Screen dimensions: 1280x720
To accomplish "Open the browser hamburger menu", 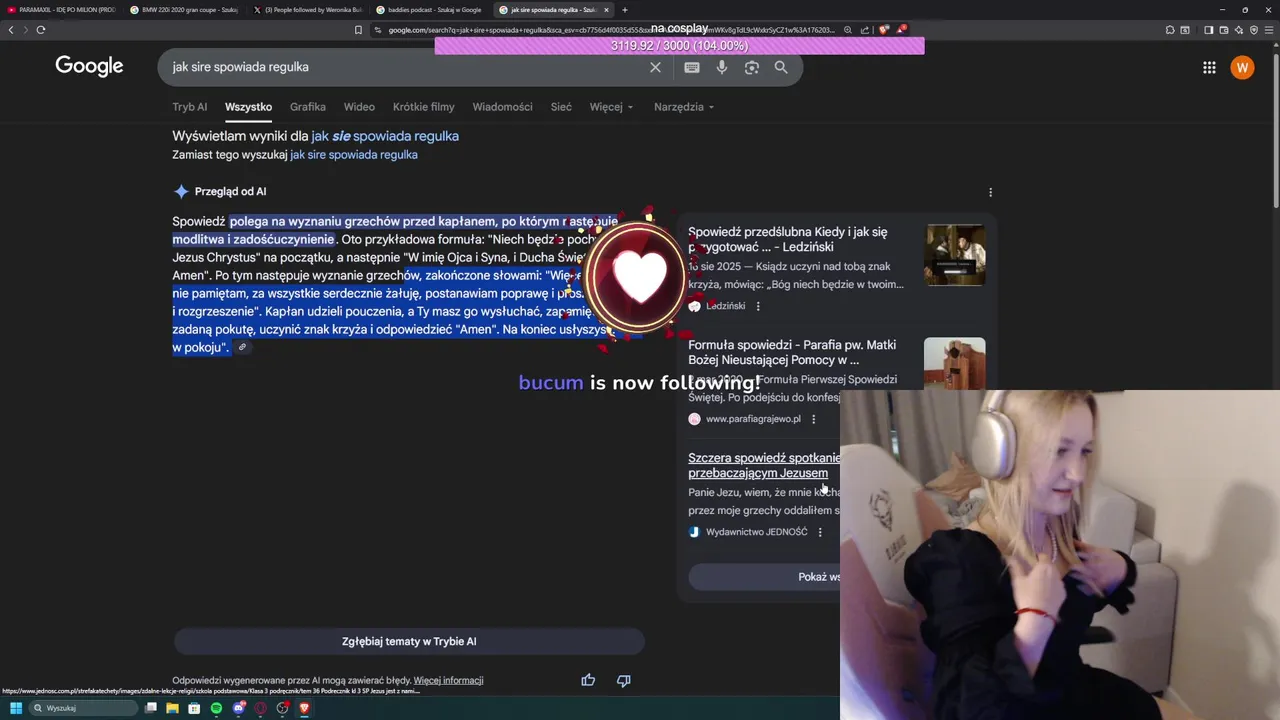I will (1270, 30).
